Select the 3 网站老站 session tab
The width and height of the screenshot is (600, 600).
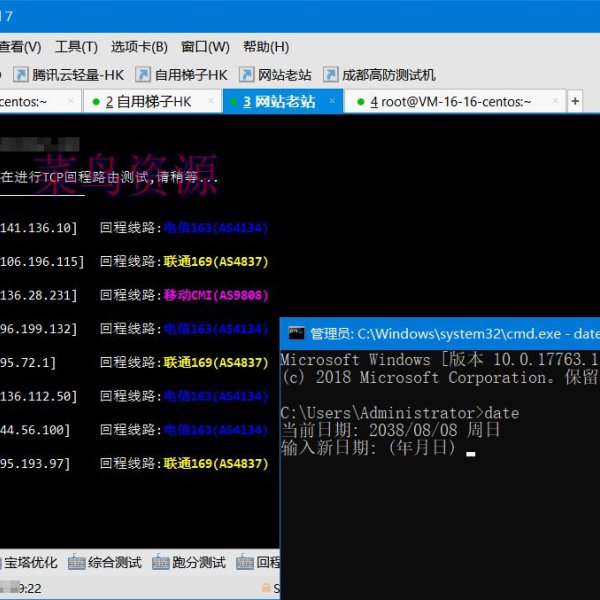pos(278,102)
